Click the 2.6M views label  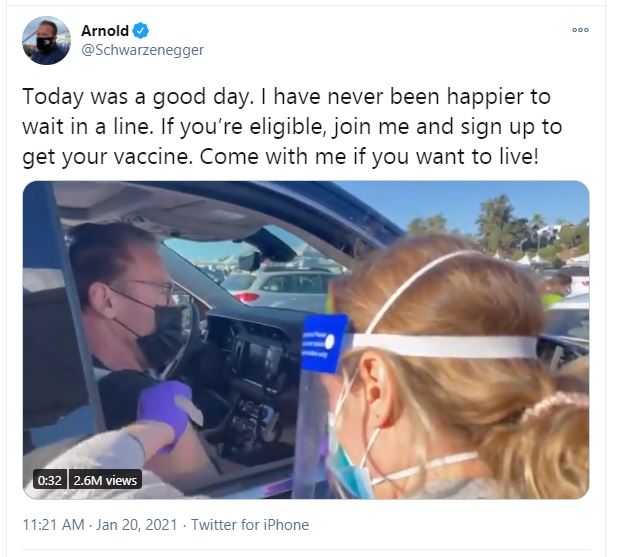[x=105, y=480]
